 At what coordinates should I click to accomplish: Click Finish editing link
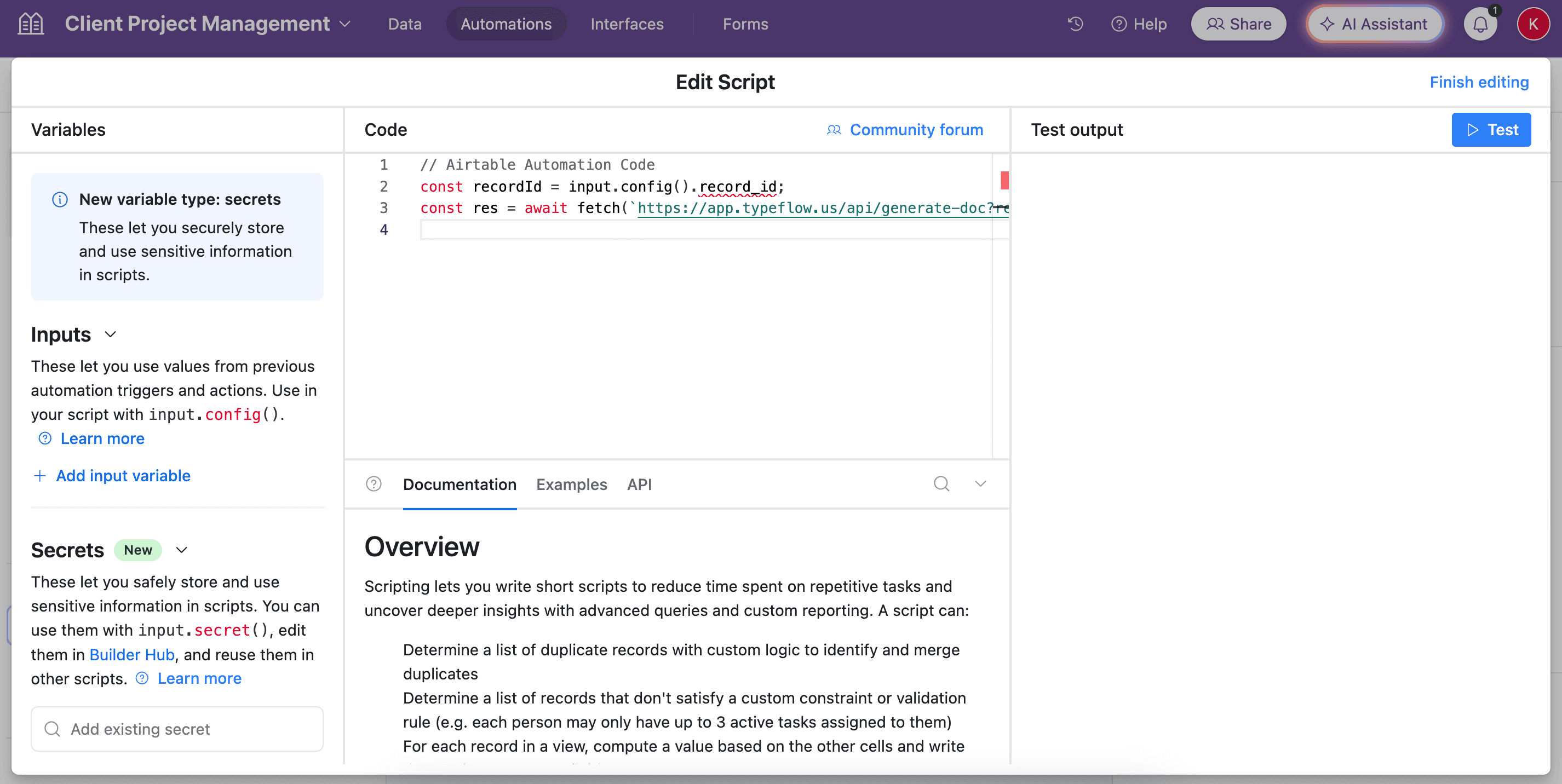1478,82
